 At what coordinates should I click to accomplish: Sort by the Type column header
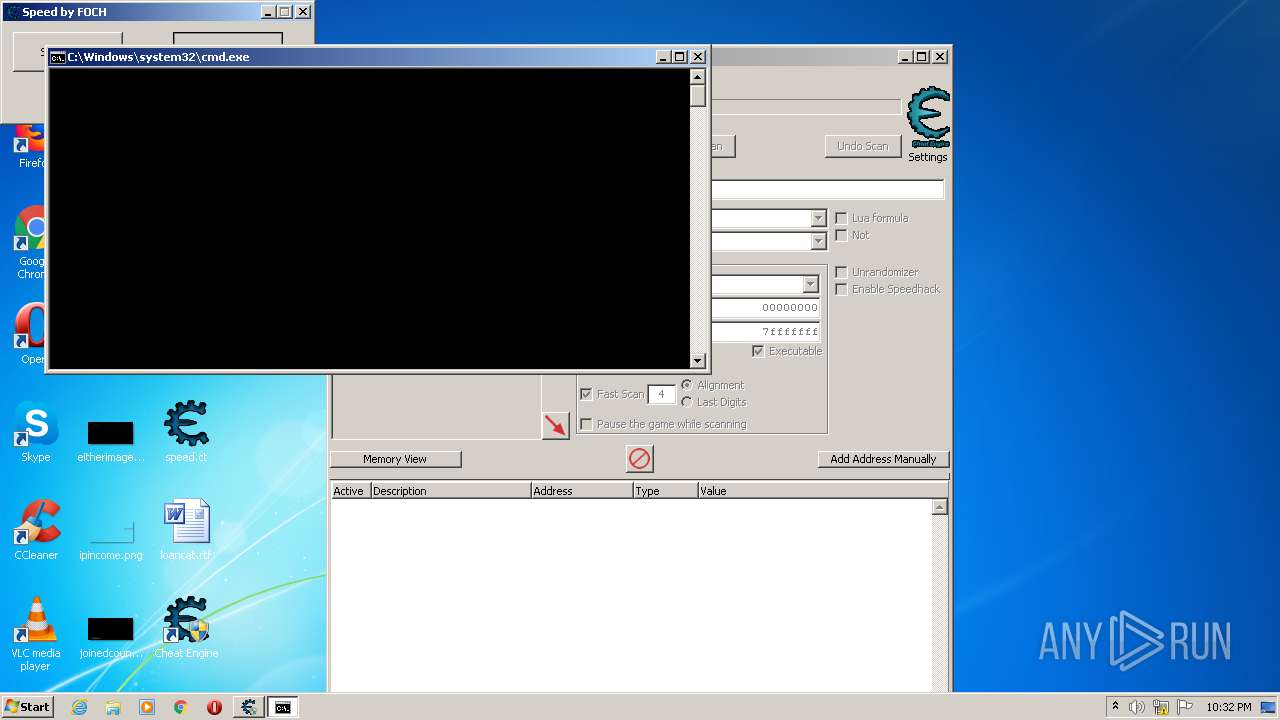(x=665, y=491)
